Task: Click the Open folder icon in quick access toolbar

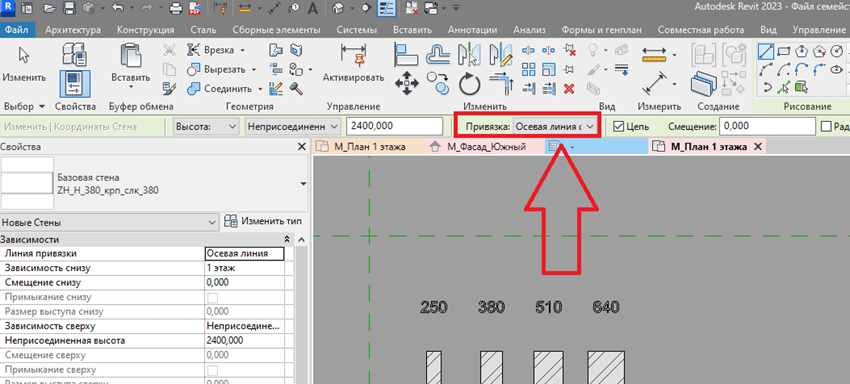Action: click(x=49, y=9)
